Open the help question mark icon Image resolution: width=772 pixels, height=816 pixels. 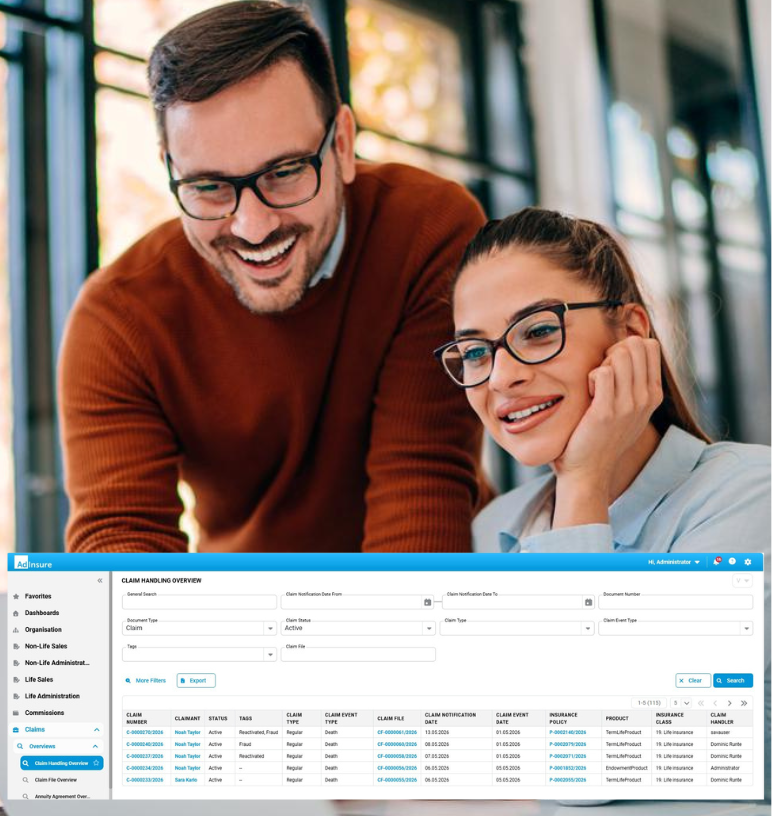pos(732,562)
